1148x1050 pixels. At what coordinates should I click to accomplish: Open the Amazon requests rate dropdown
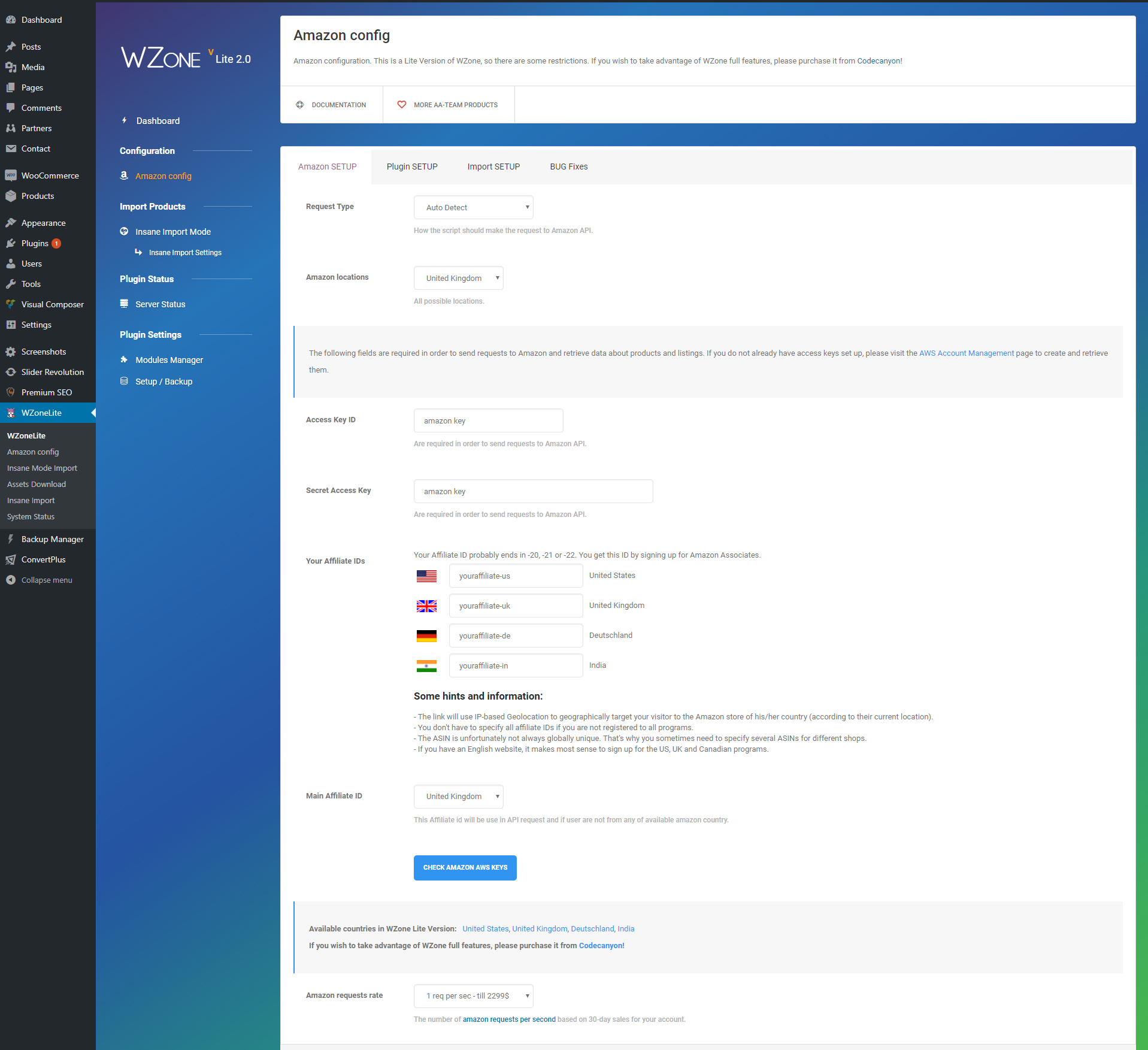click(x=473, y=995)
